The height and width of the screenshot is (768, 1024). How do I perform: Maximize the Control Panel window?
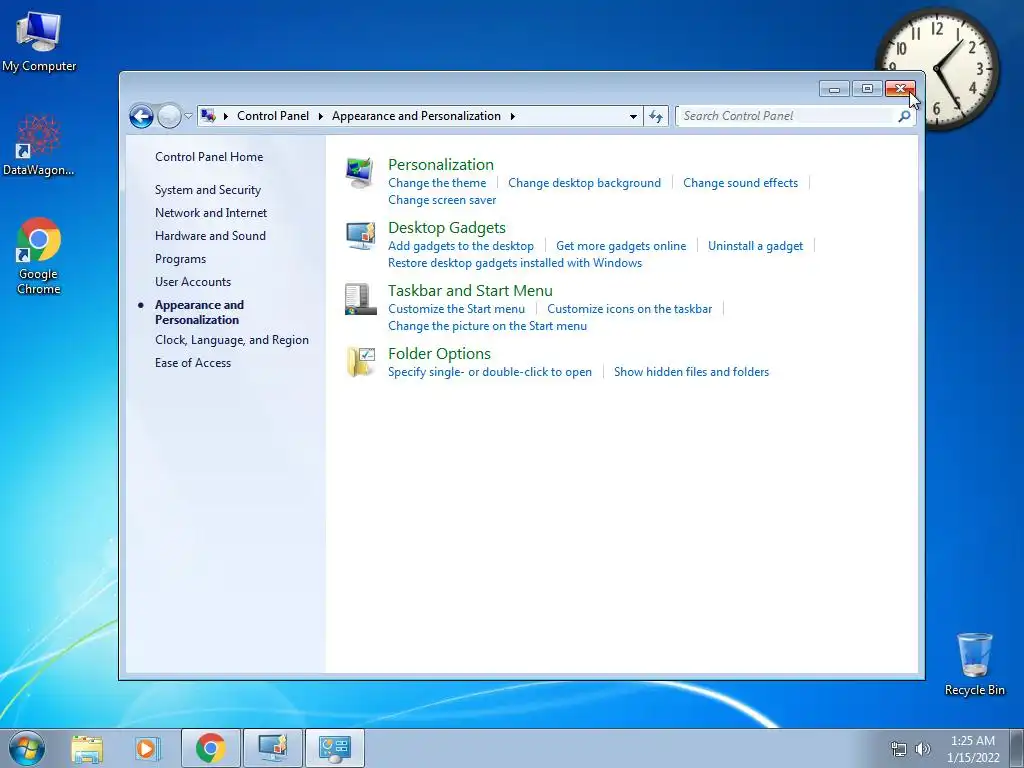867,89
